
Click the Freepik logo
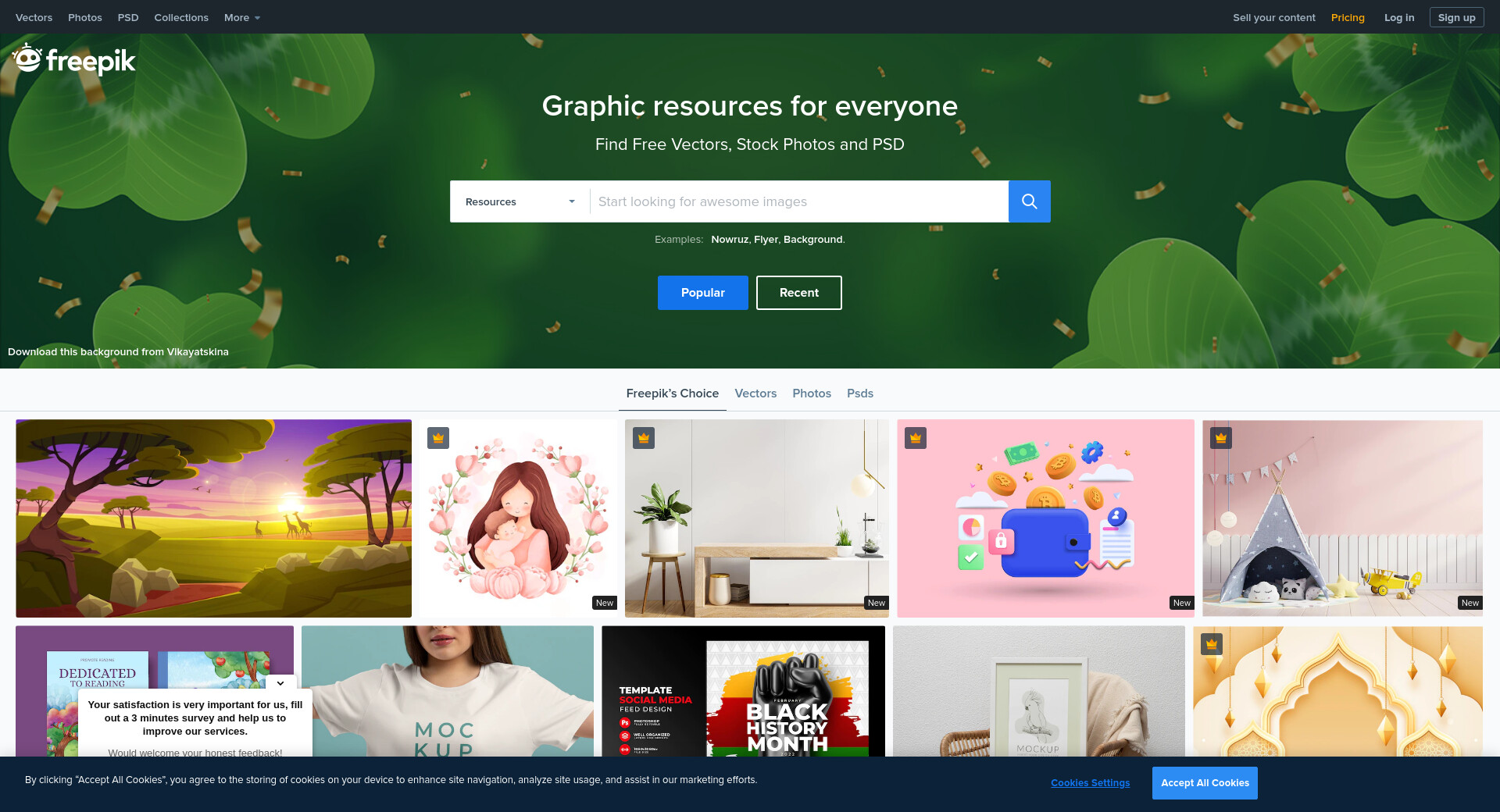tap(74, 59)
